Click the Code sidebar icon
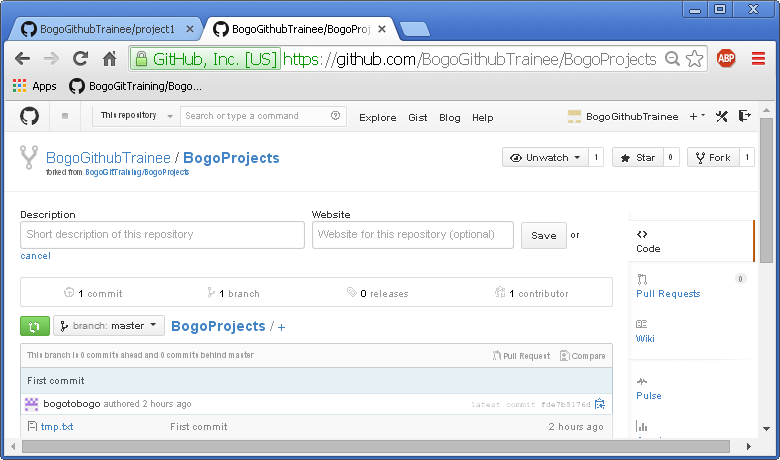Image resolution: width=780 pixels, height=460 pixels. pos(642,234)
